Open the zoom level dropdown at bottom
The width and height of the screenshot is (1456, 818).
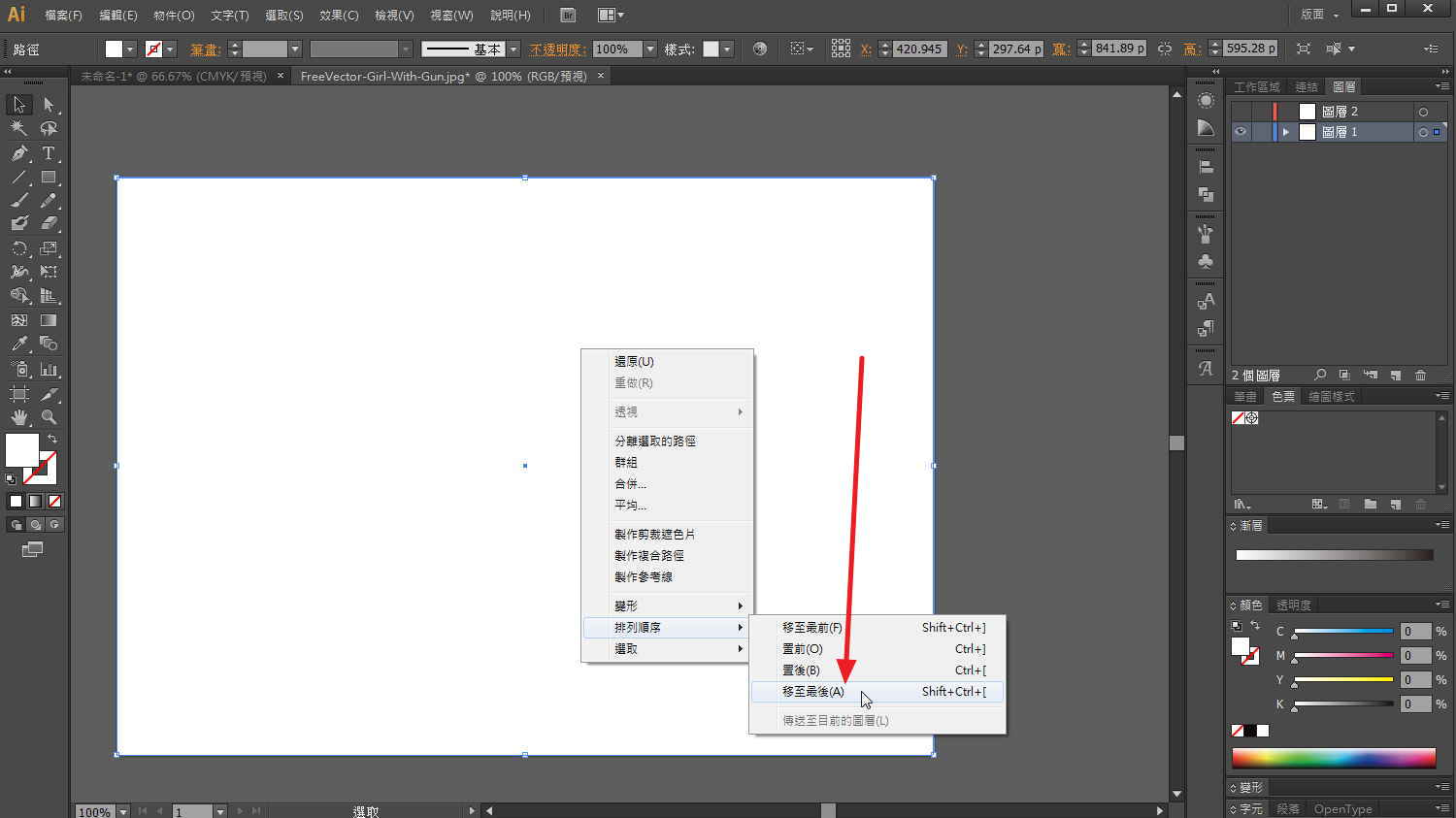[122, 811]
